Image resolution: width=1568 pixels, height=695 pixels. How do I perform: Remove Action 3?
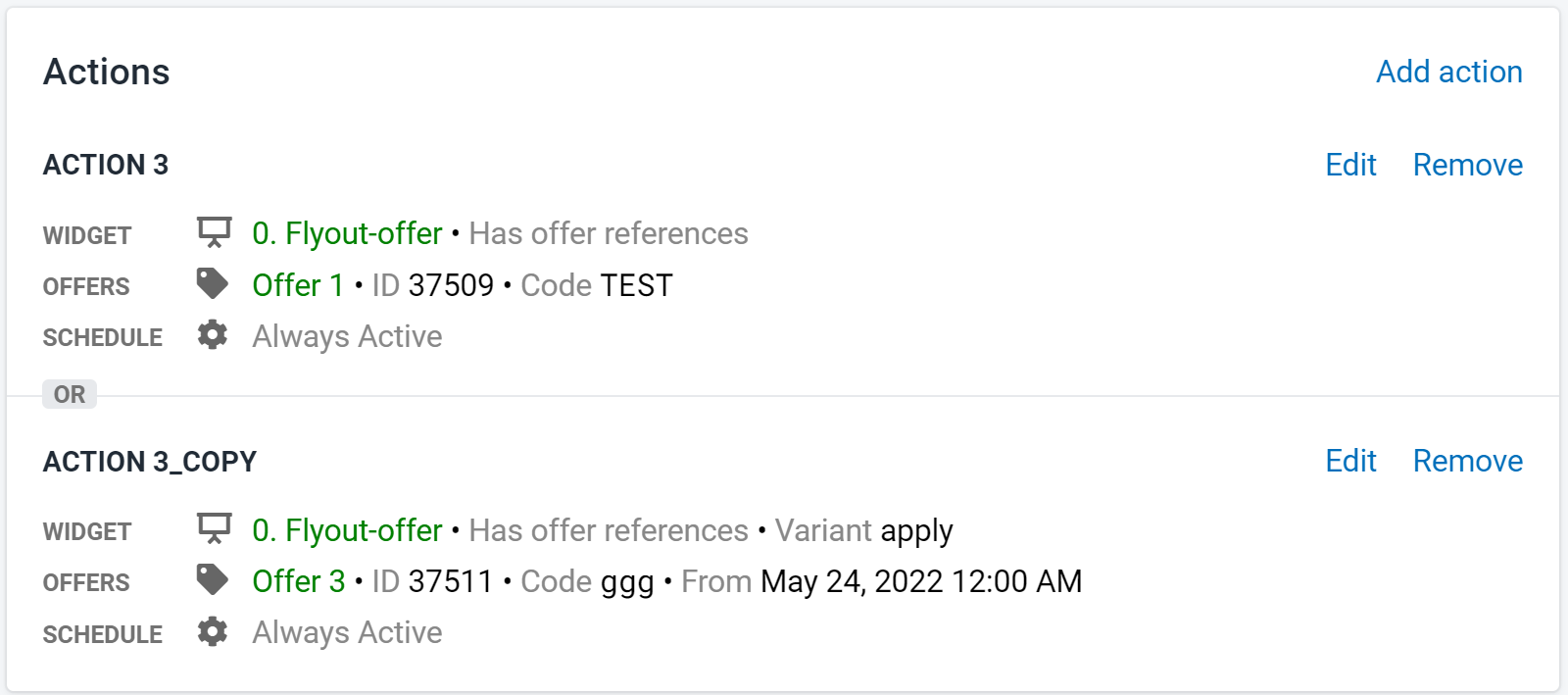(1467, 165)
